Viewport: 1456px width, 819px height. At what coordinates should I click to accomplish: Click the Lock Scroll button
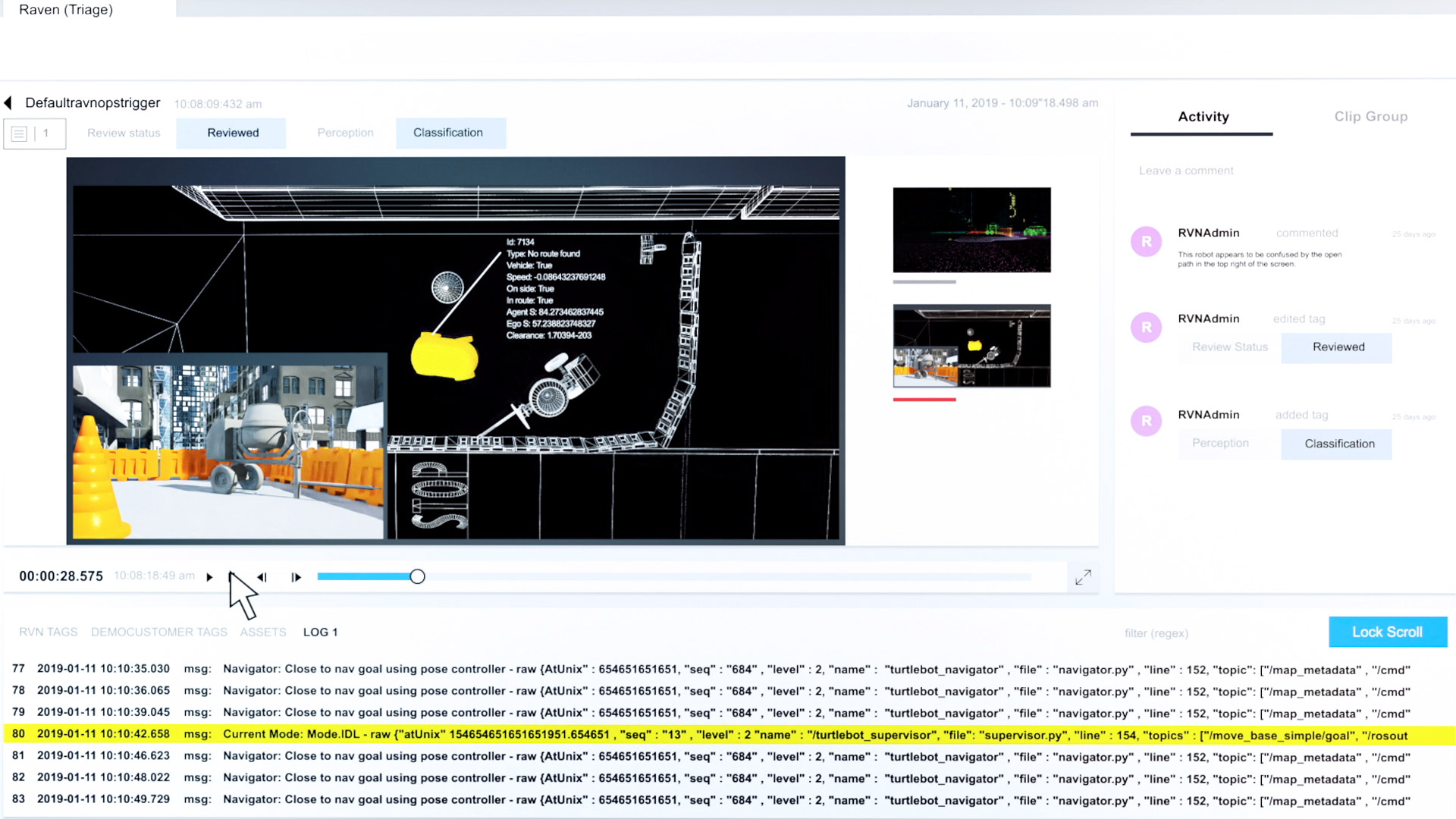1388,632
